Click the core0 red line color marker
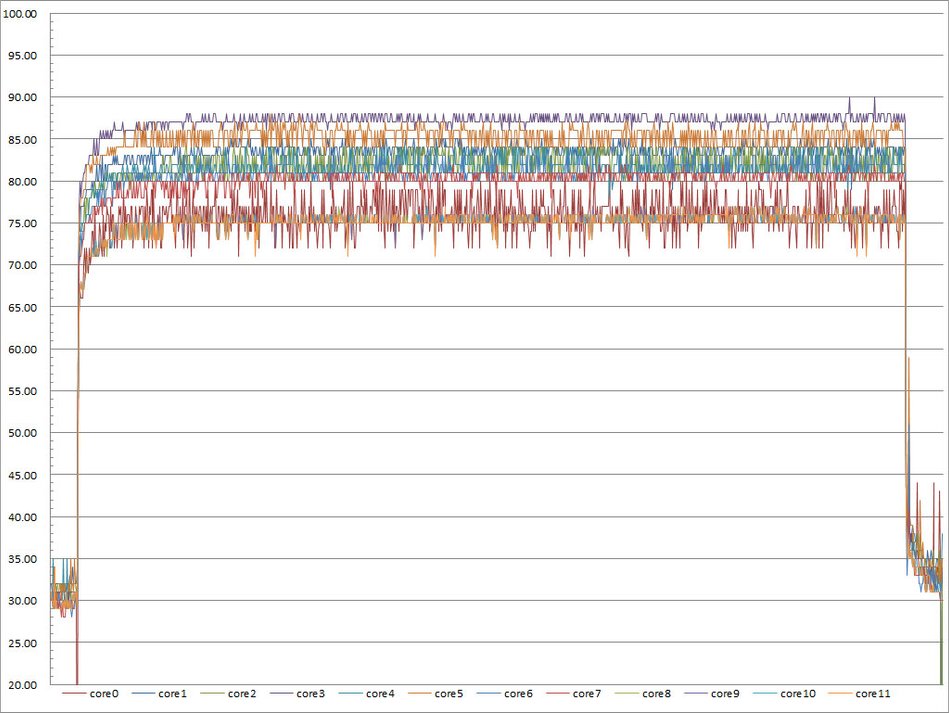Viewport: 949px width, 713px height. [x=74, y=694]
